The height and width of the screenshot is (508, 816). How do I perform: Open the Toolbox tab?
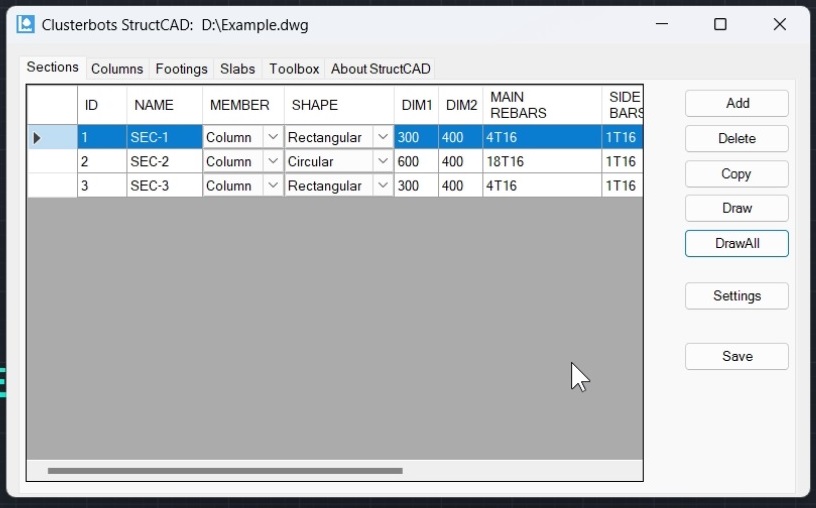(294, 69)
